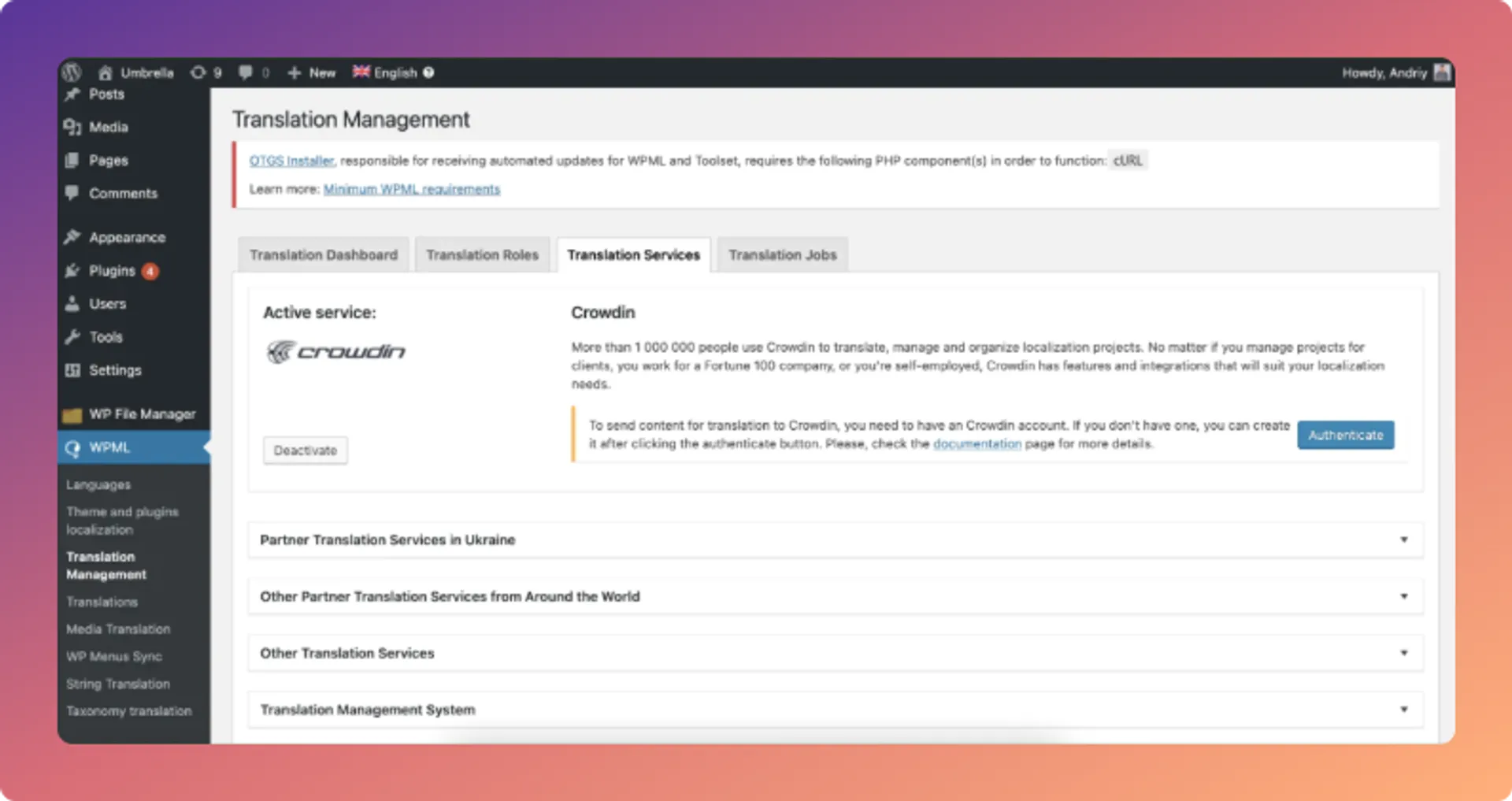Open the updates icon showing 9
Viewport: 1512px width, 801px height.
(x=198, y=72)
